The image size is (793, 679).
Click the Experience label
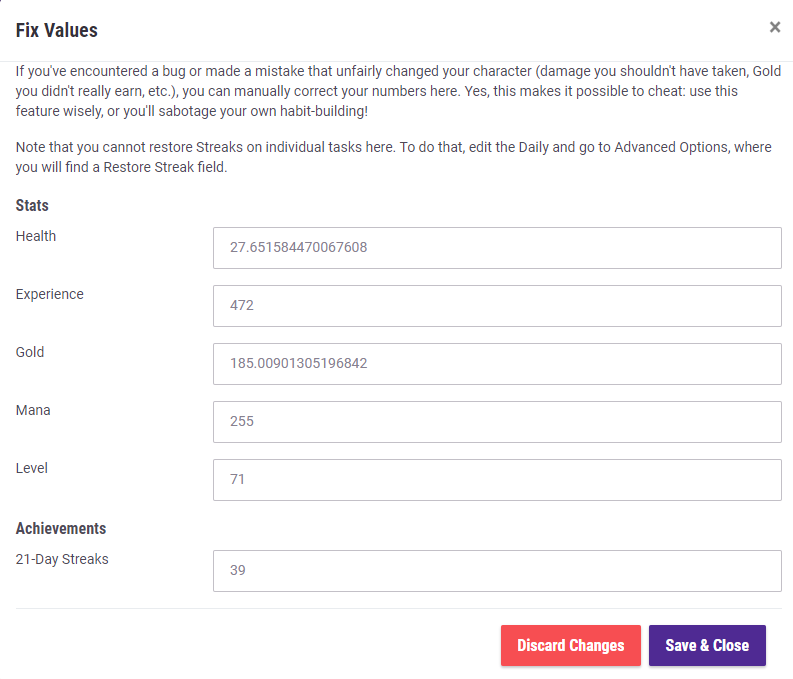50,295
